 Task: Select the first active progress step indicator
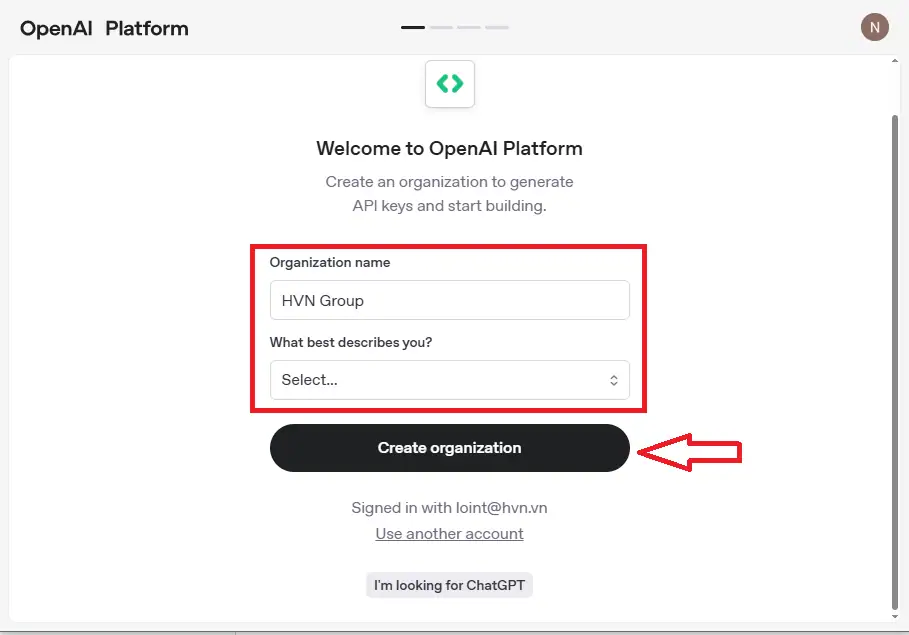click(x=413, y=28)
